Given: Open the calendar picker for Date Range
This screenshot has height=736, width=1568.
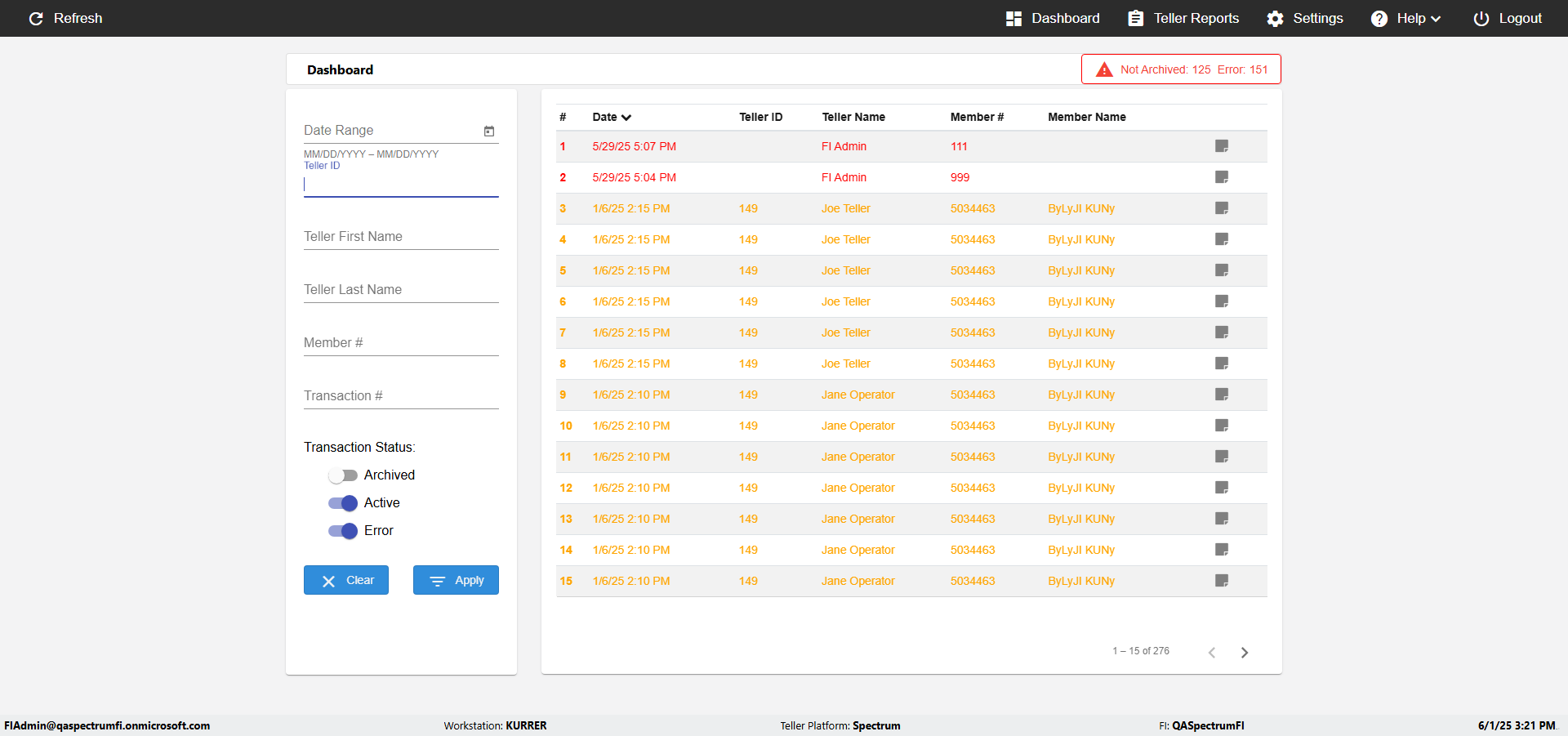Looking at the screenshot, I should pos(489,131).
